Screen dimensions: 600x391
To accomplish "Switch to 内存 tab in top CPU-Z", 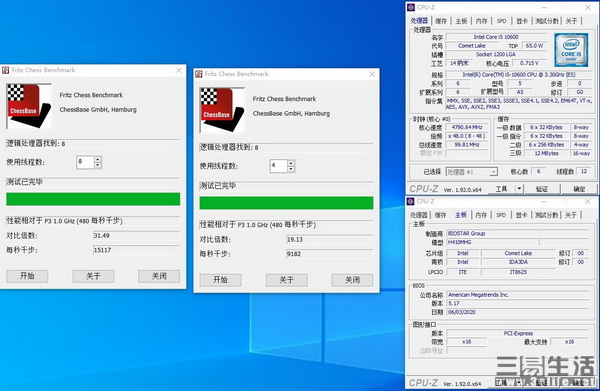I will 481,21.
